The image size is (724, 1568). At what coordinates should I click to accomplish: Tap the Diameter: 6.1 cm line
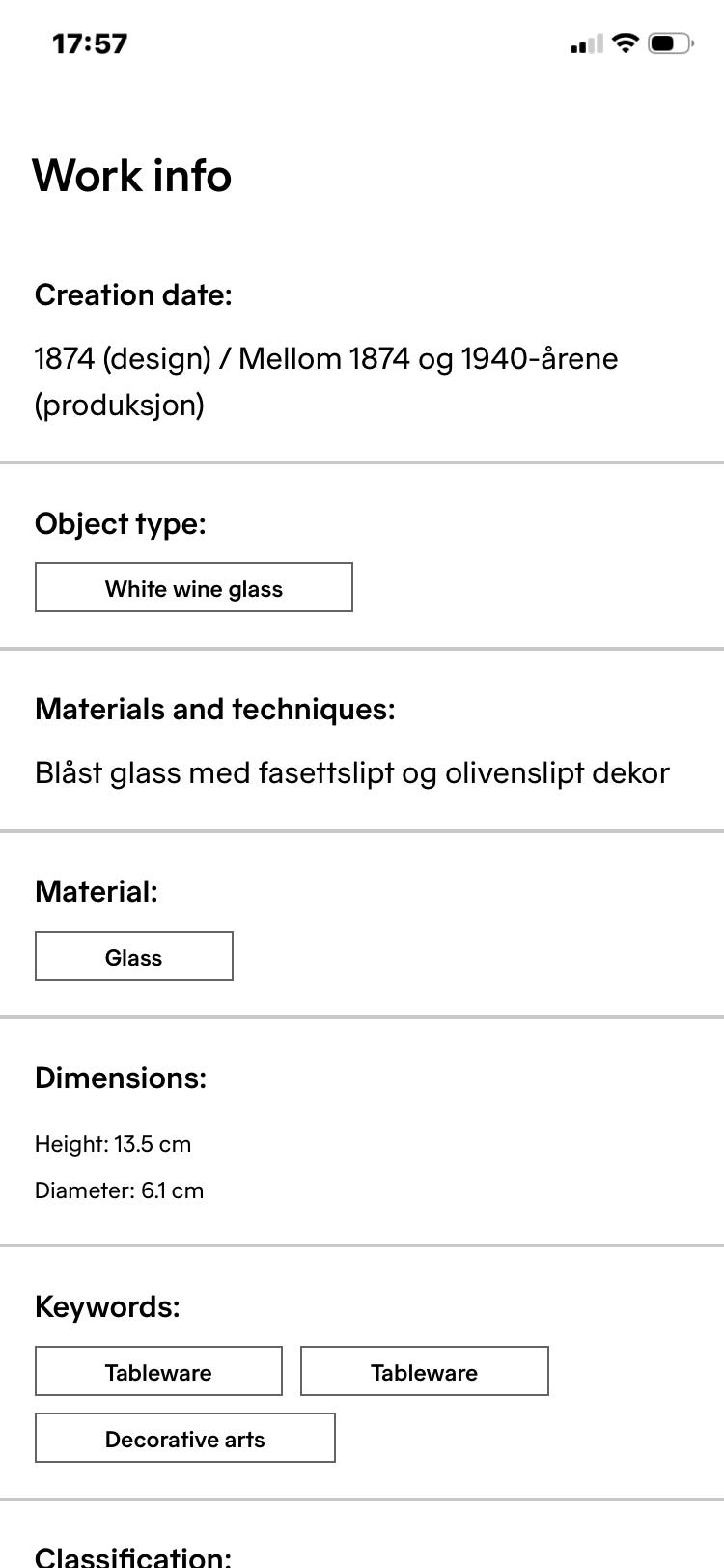(x=120, y=1190)
